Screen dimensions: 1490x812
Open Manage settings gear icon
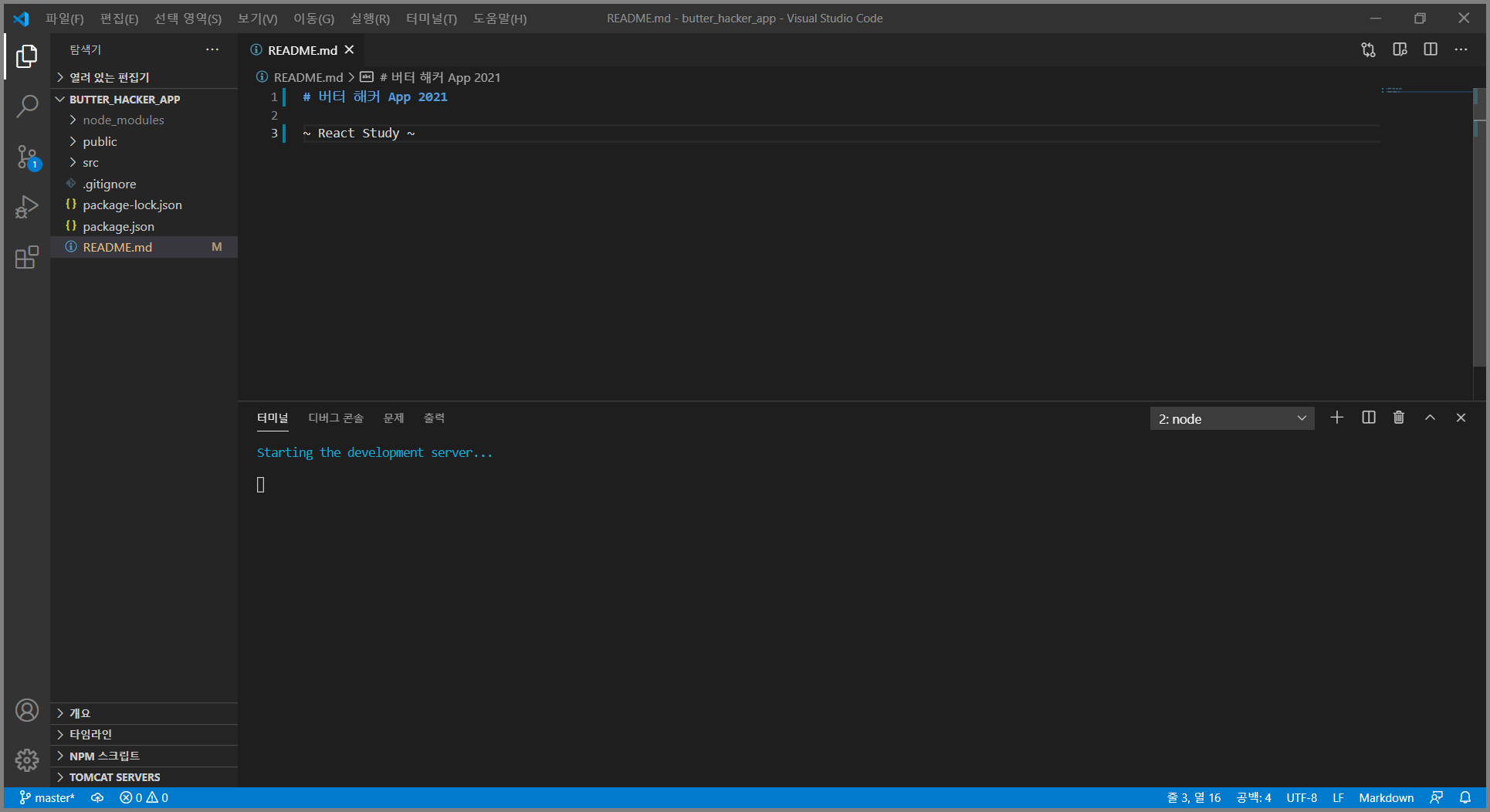[27, 760]
